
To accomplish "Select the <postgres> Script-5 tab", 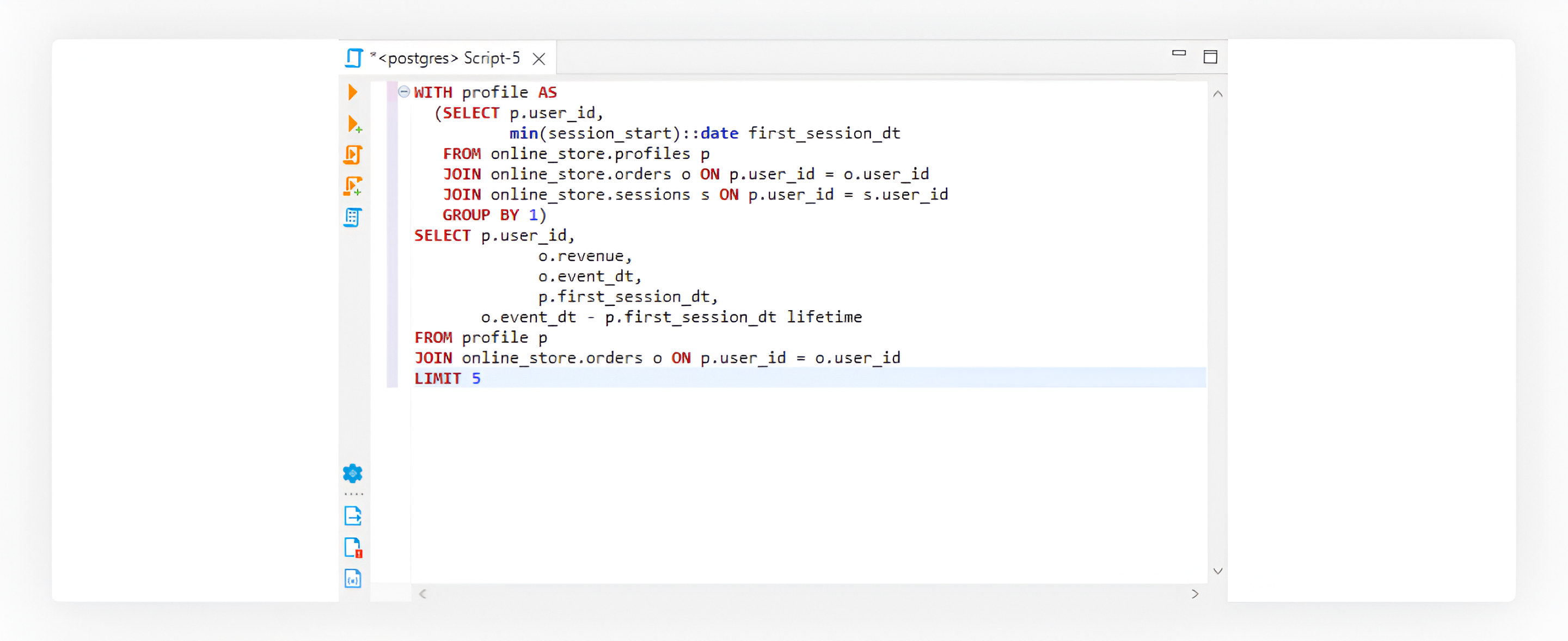I will [x=449, y=58].
